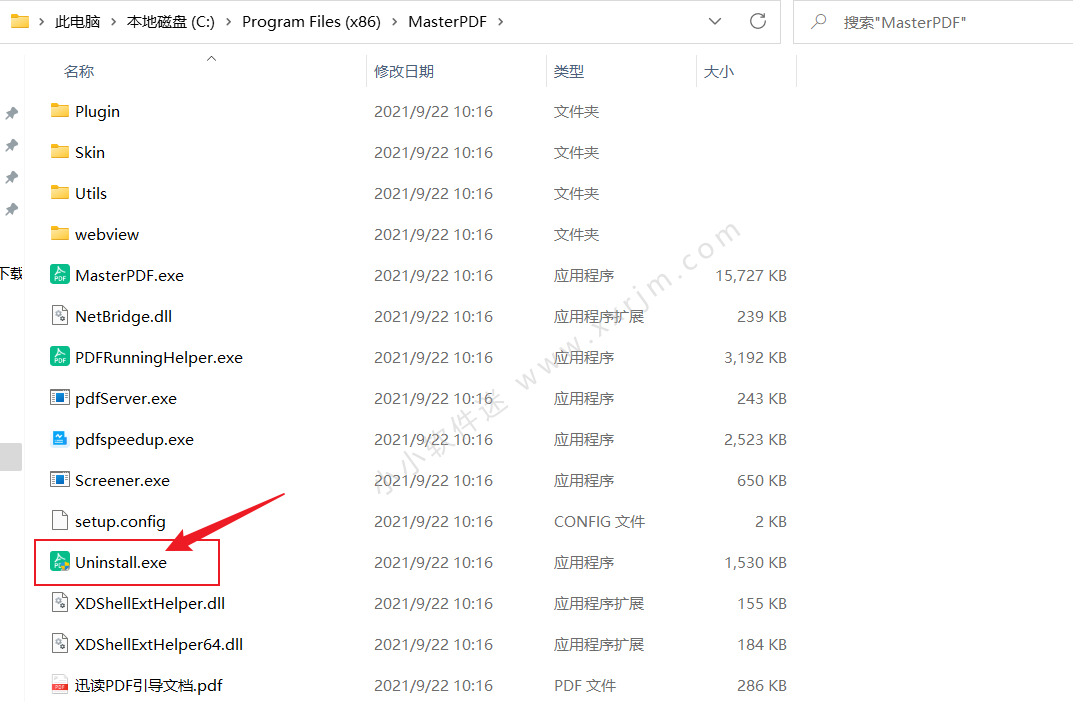Go to 此电脑 in breadcrumb
Image resolution: width=1073 pixels, height=717 pixels.
pyautogui.click(x=77, y=22)
